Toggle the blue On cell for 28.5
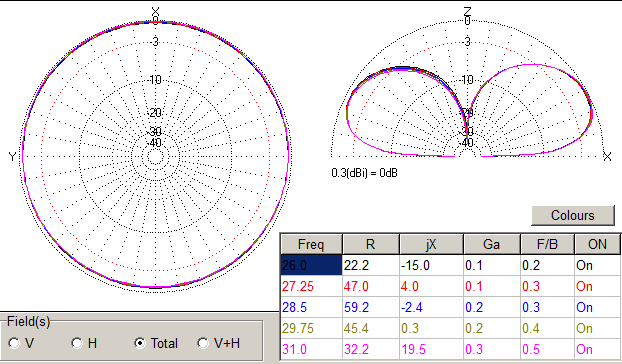This screenshot has width=622, height=364. point(597,307)
